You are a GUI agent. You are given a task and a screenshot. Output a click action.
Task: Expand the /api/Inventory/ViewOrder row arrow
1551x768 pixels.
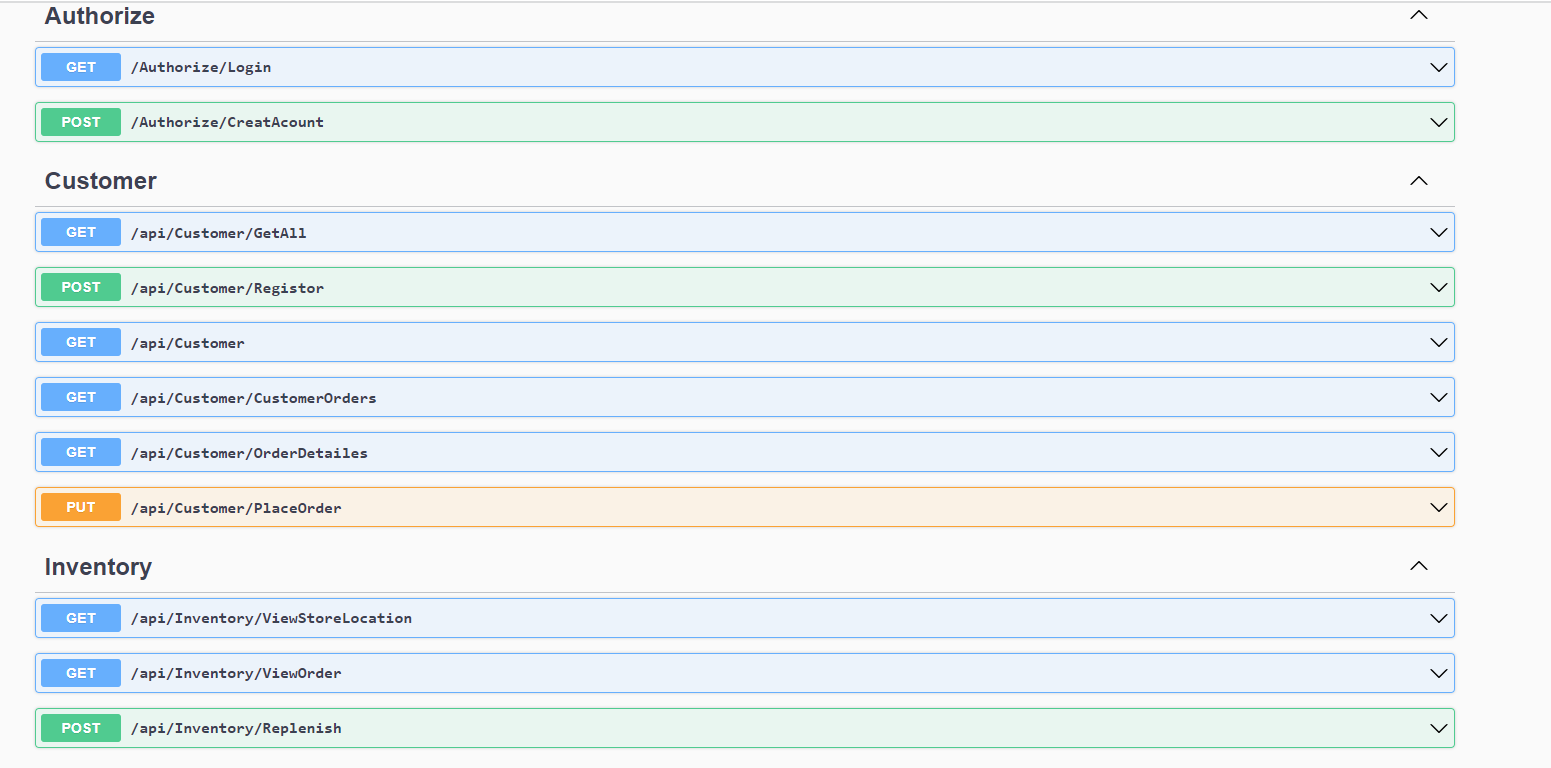(x=1439, y=674)
